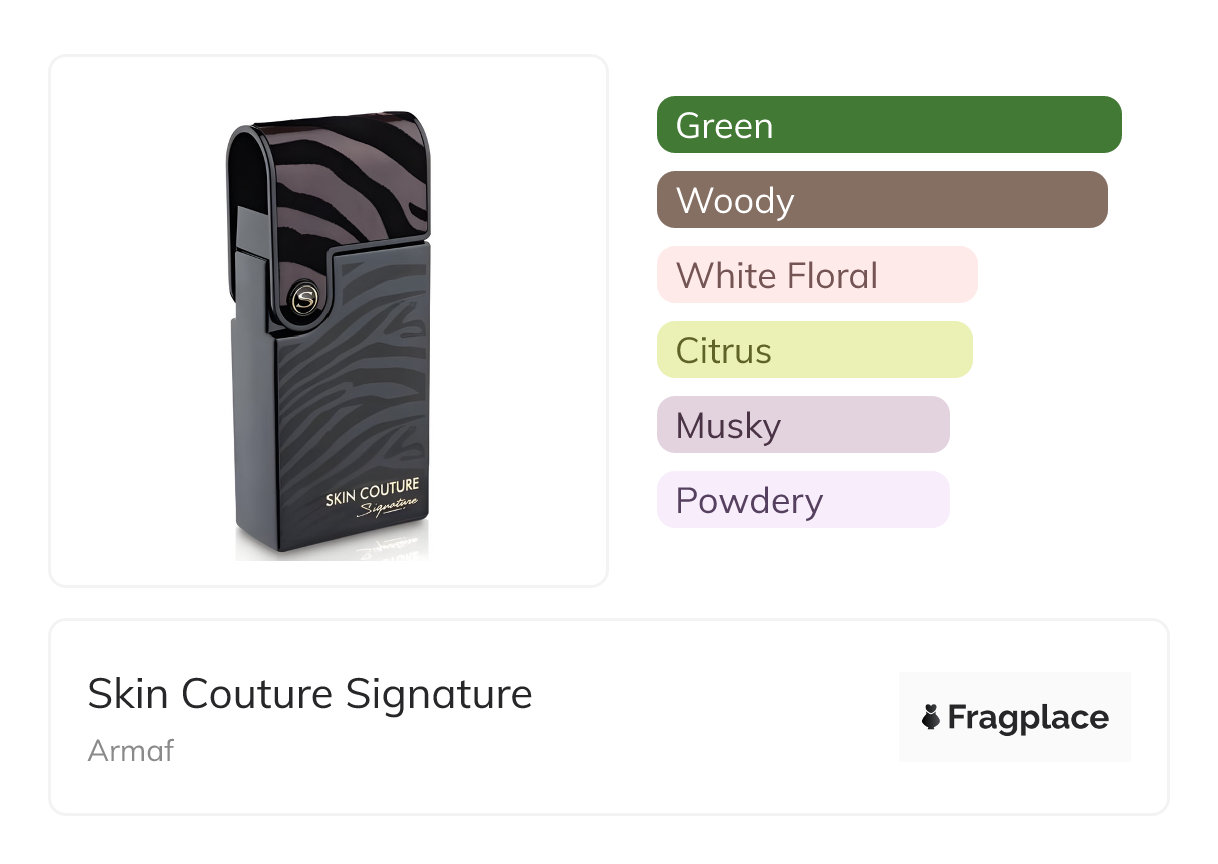Open the Skin Couture Signature title

tap(309, 694)
